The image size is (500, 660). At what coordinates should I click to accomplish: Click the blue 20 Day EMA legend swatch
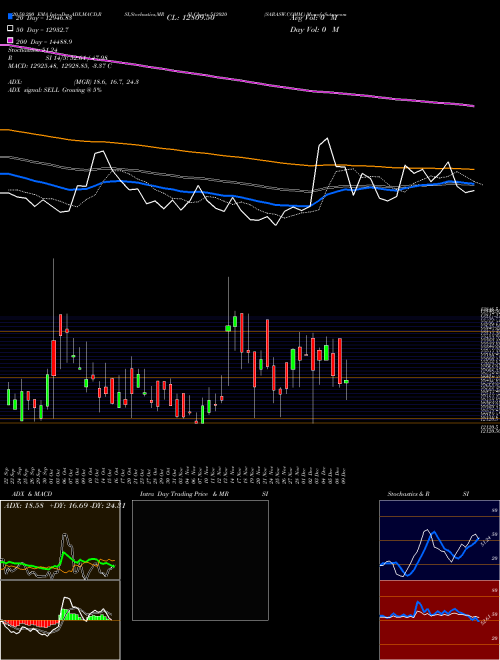pos(11,17)
